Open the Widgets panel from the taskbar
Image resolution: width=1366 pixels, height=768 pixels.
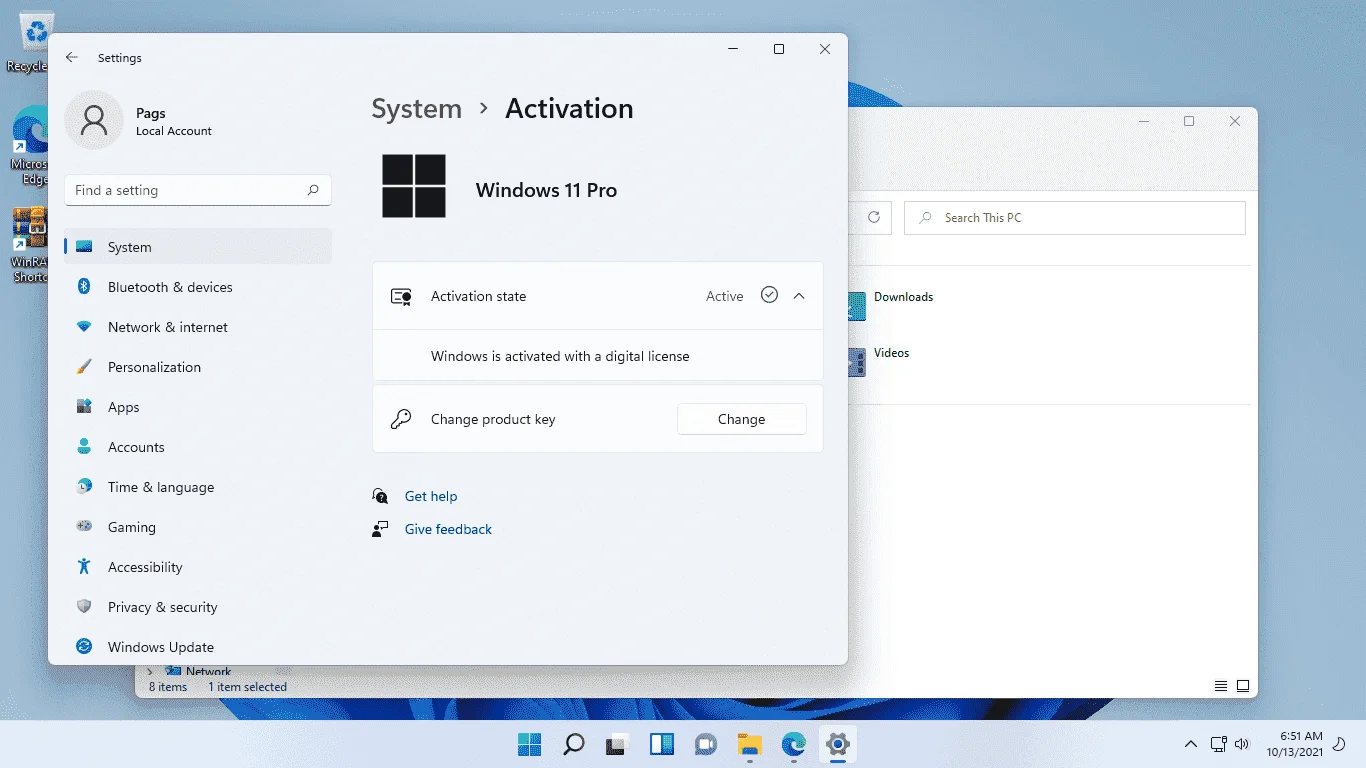(x=661, y=744)
